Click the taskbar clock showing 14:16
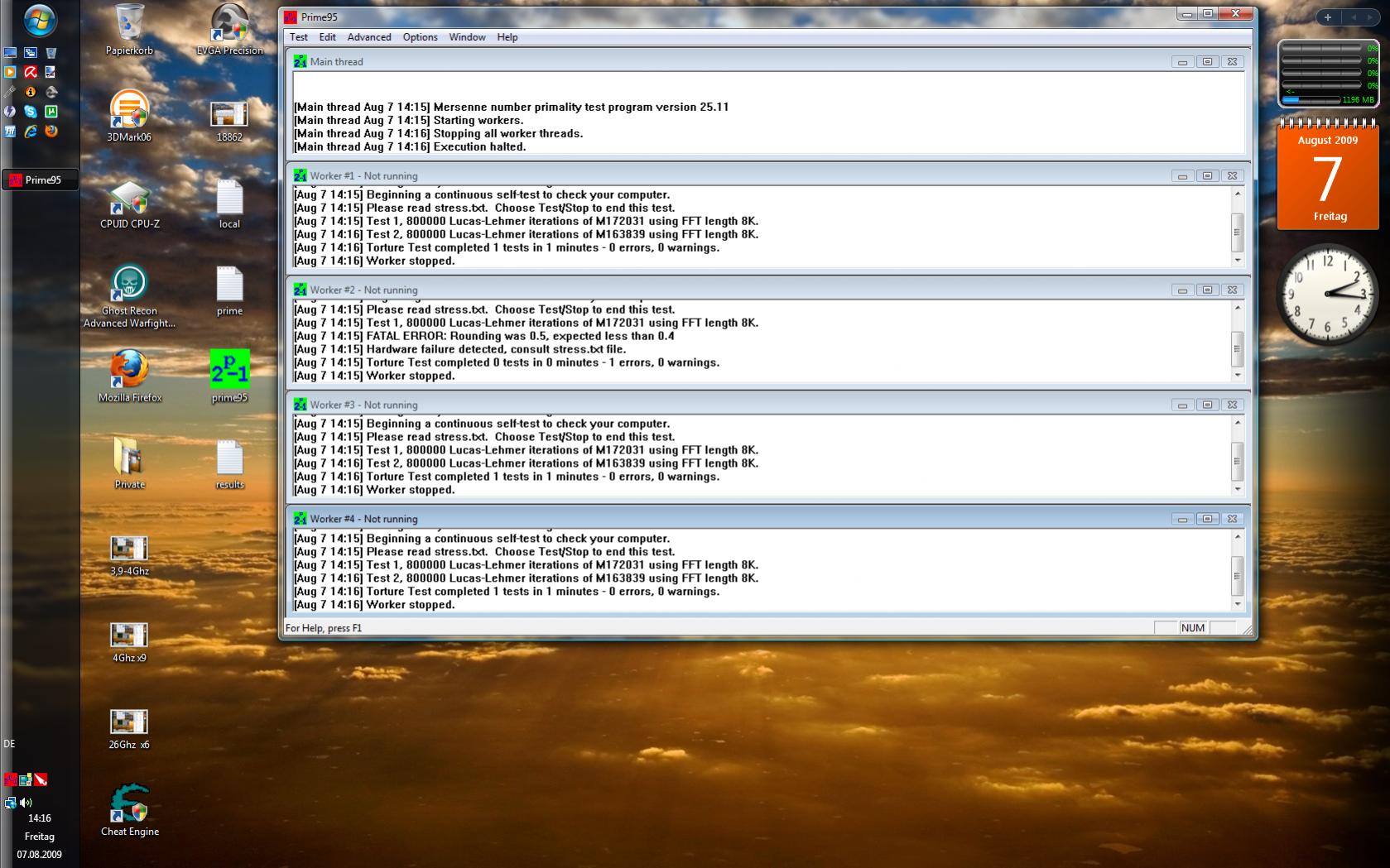This screenshot has width=1390, height=868. (40, 818)
